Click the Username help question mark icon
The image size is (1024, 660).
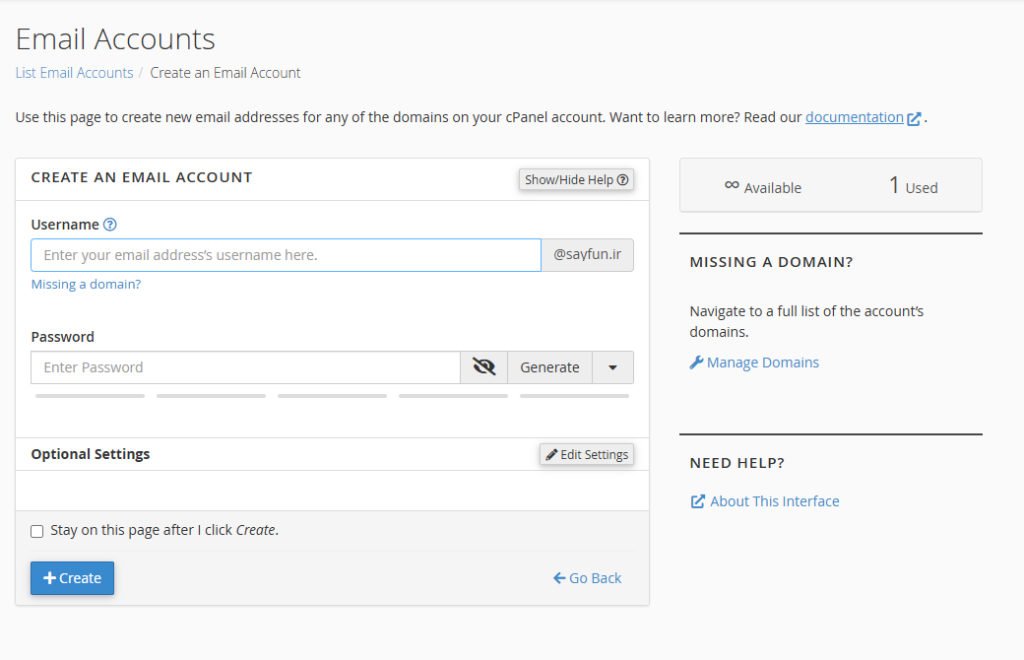click(110, 225)
